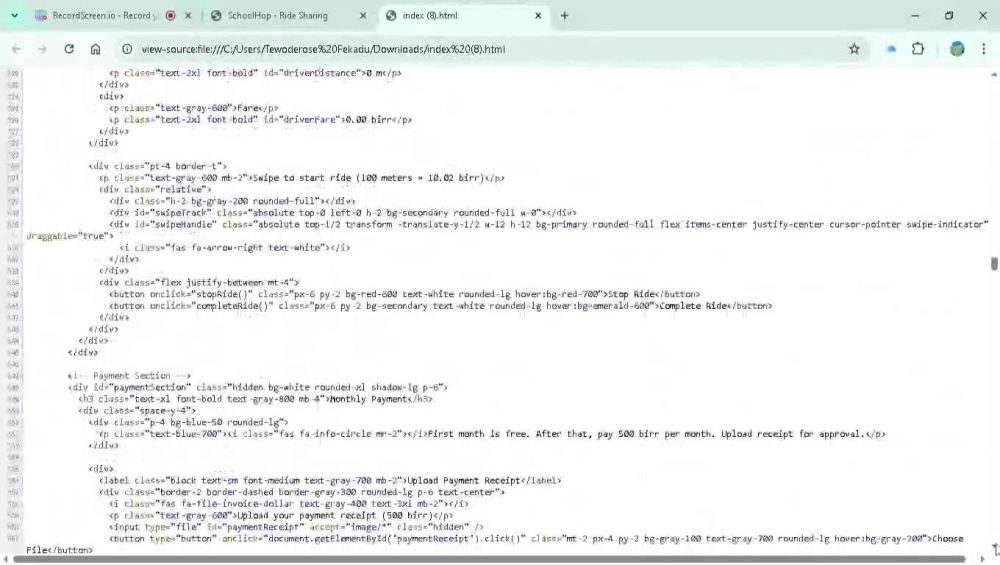Click the "driverFare" id text
1000x565 pixels.
pyautogui.click(x=310, y=119)
